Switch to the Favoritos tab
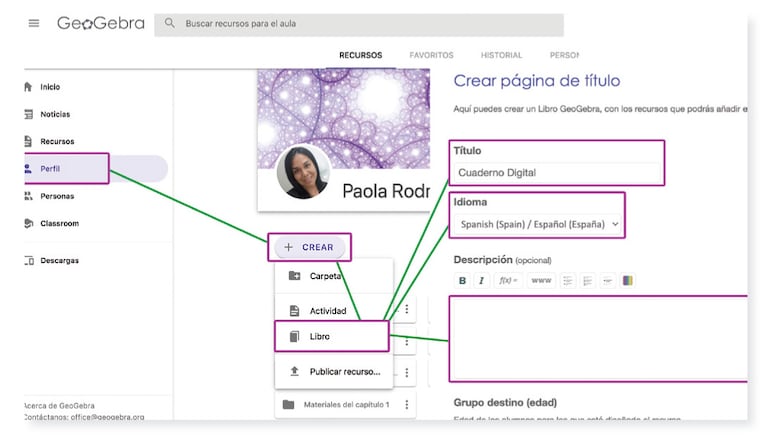 (431, 55)
